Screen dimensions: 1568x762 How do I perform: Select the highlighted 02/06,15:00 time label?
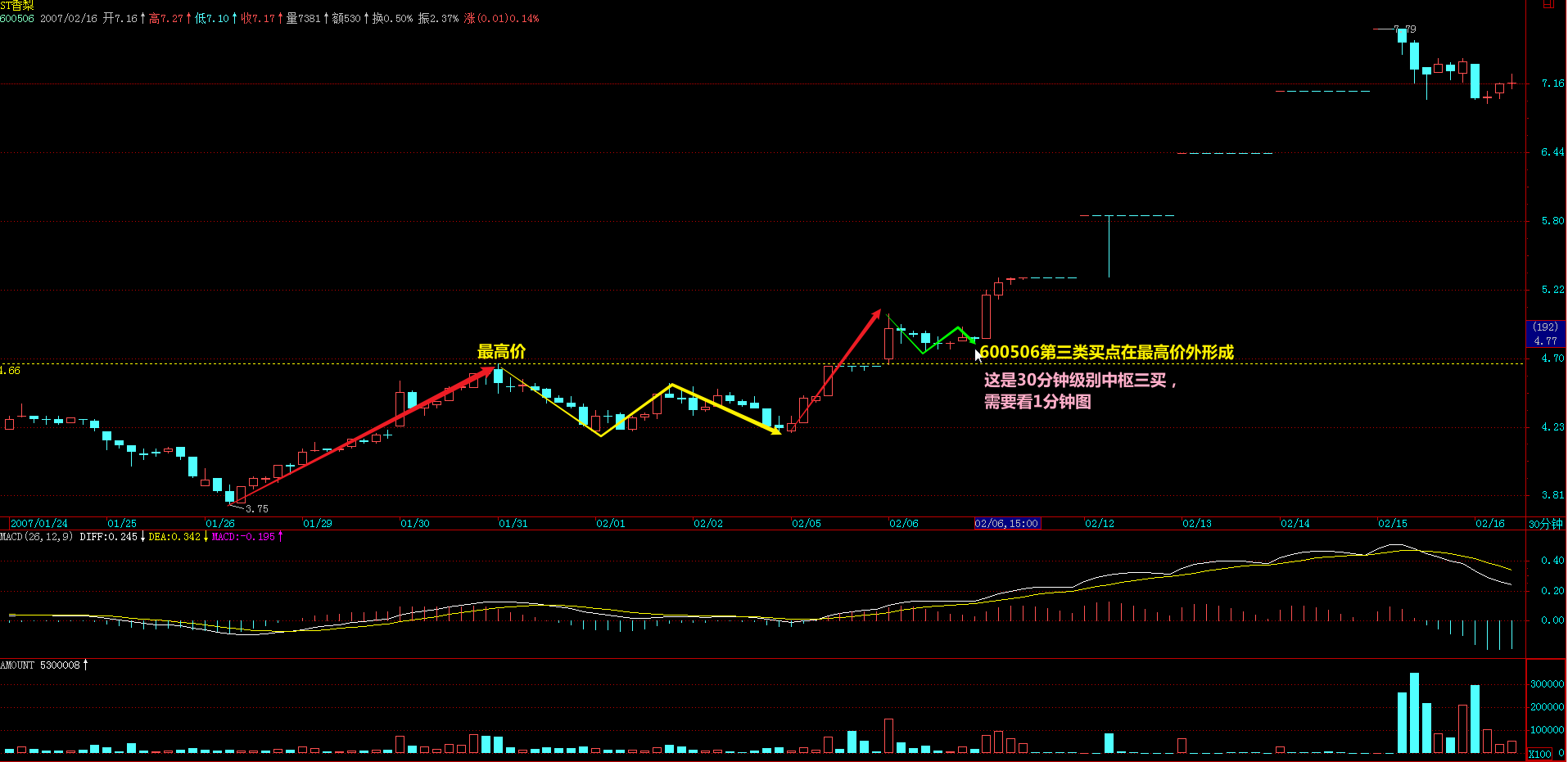point(1007,524)
